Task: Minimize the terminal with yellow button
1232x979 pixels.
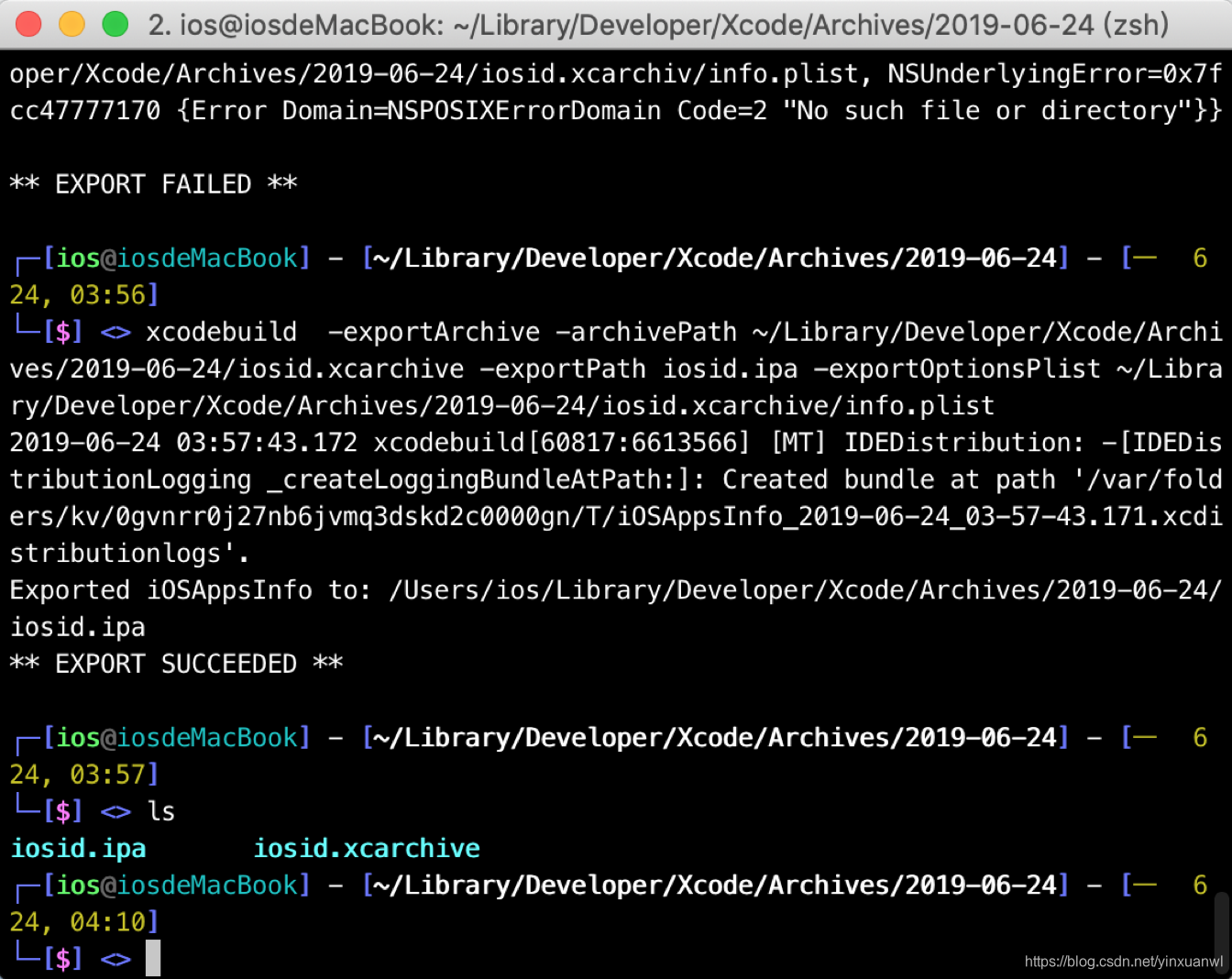Action: pos(71,24)
